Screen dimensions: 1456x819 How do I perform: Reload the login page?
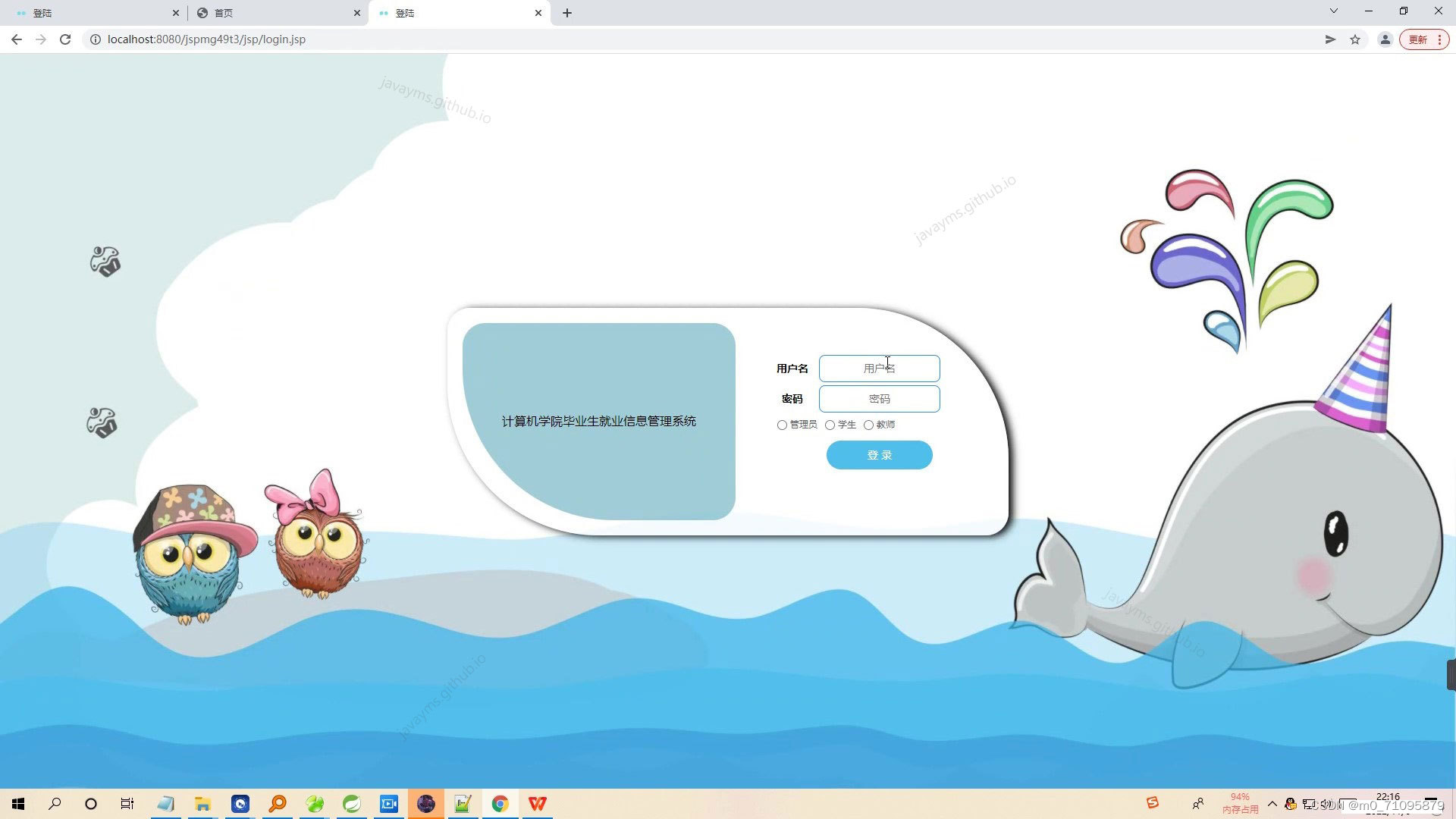[65, 39]
